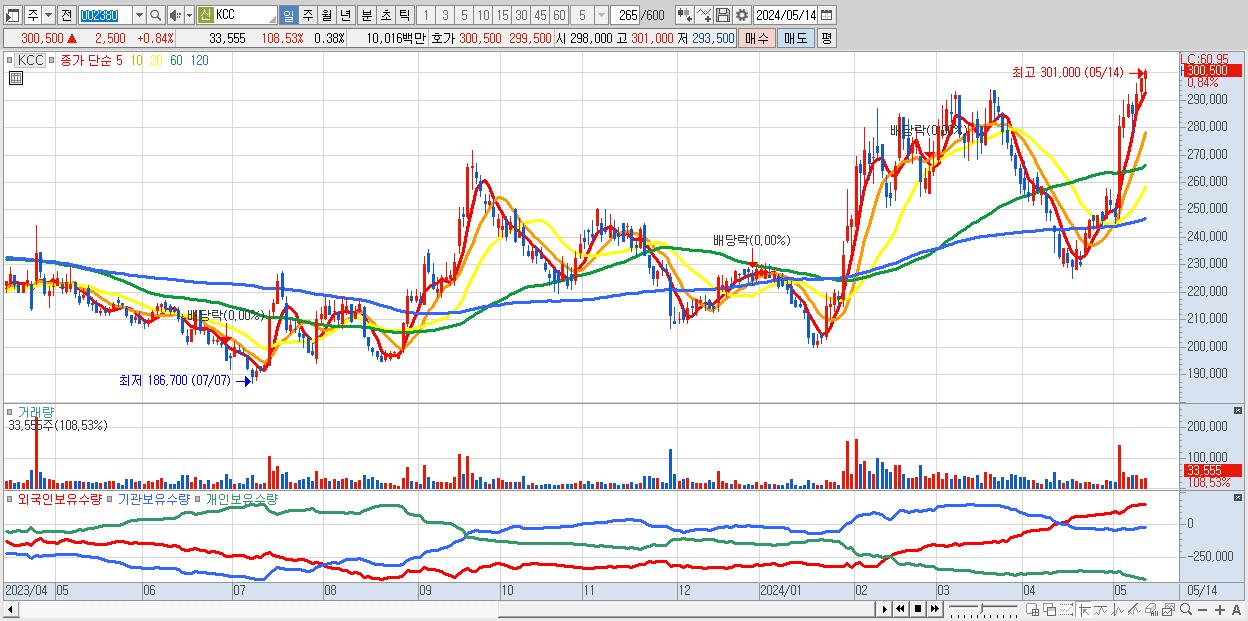Click the date field 2024/05/14
The image size is (1248, 621).
[786, 15]
